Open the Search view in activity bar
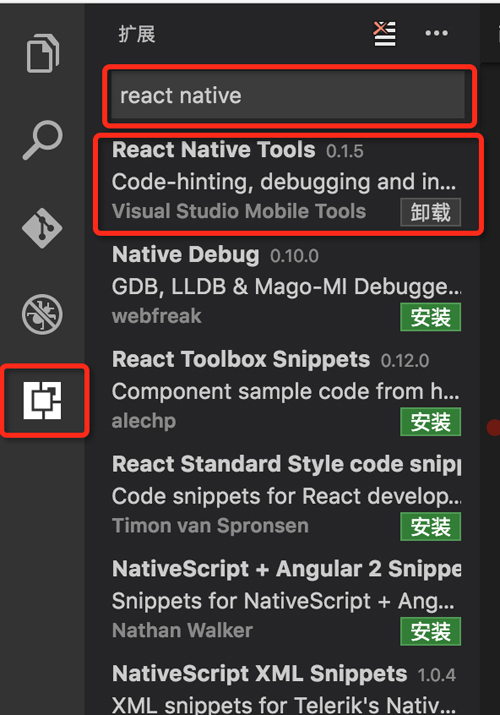This screenshot has height=715, width=500. pyautogui.click(x=42, y=140)
